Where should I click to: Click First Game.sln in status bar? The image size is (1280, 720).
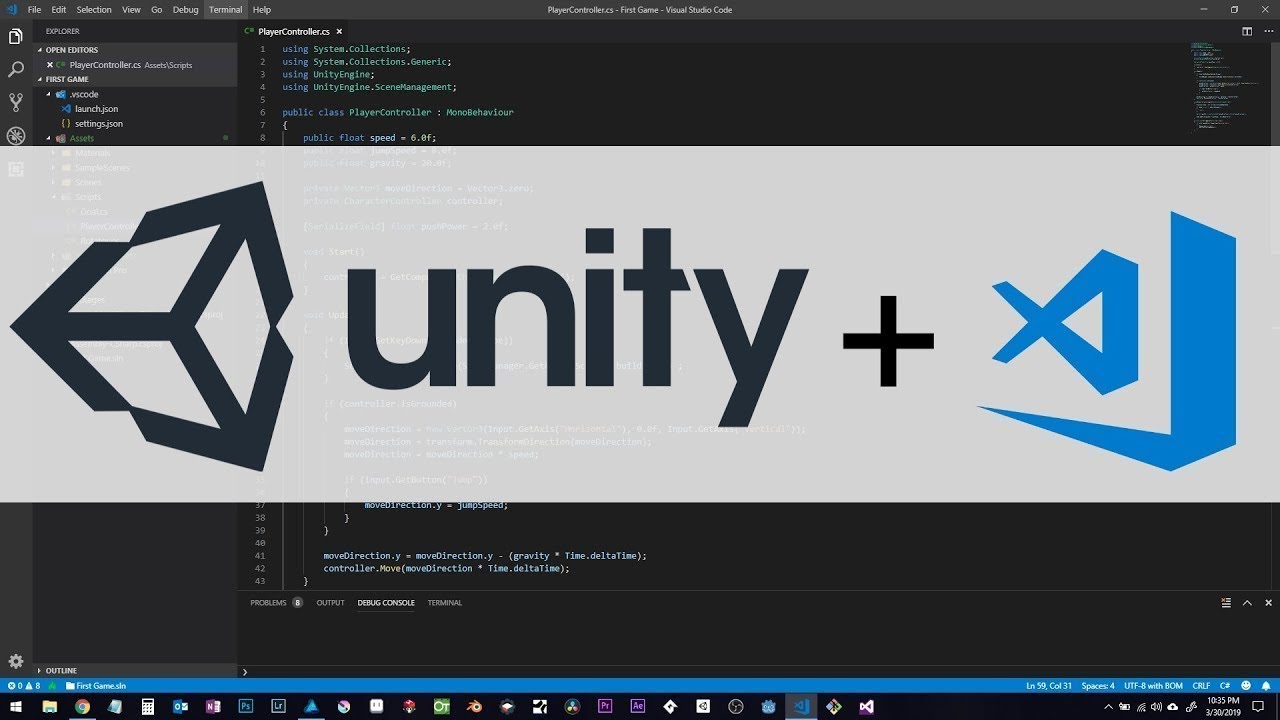pos(96,686)
